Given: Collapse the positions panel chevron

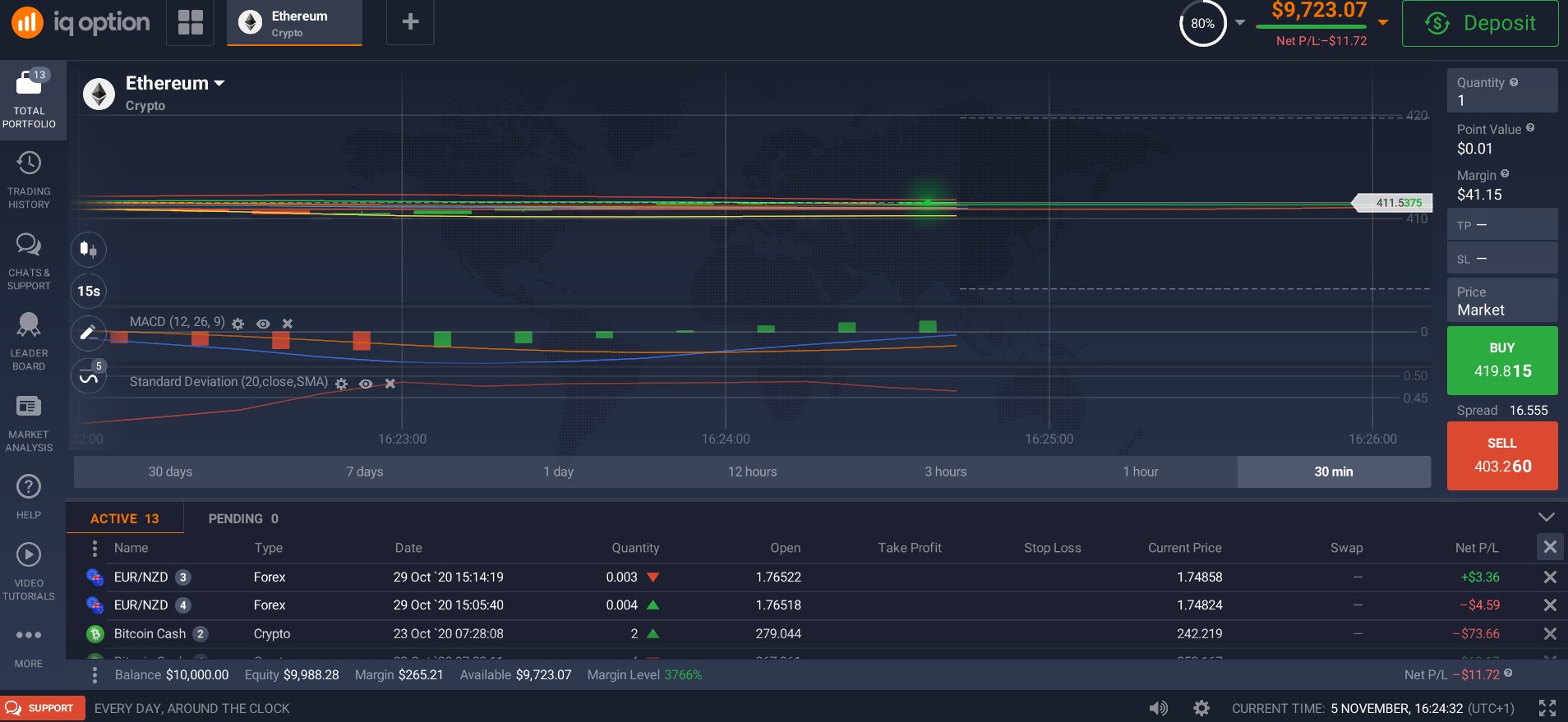Looking at the screenshot, I should click(1546, 517).
